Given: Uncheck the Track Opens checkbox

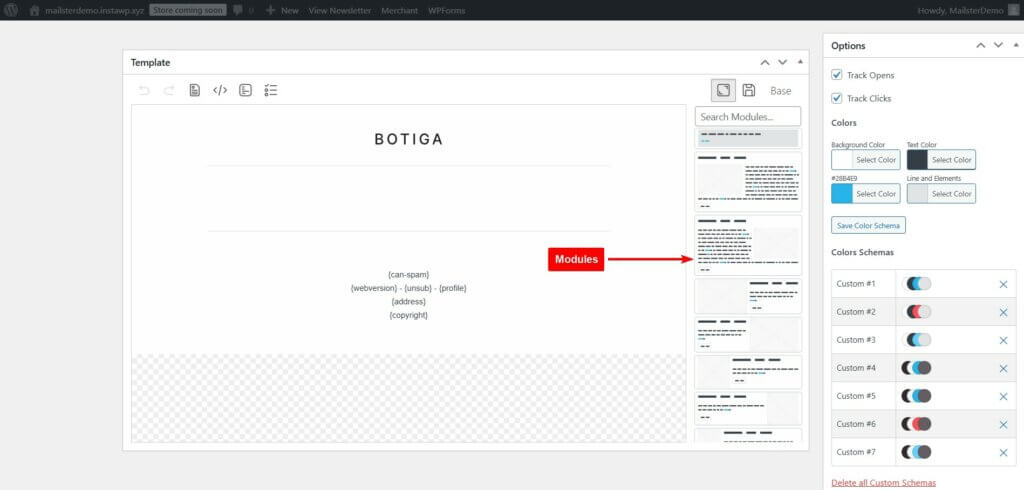Looking at the screenshot, I should coord(837,75).
